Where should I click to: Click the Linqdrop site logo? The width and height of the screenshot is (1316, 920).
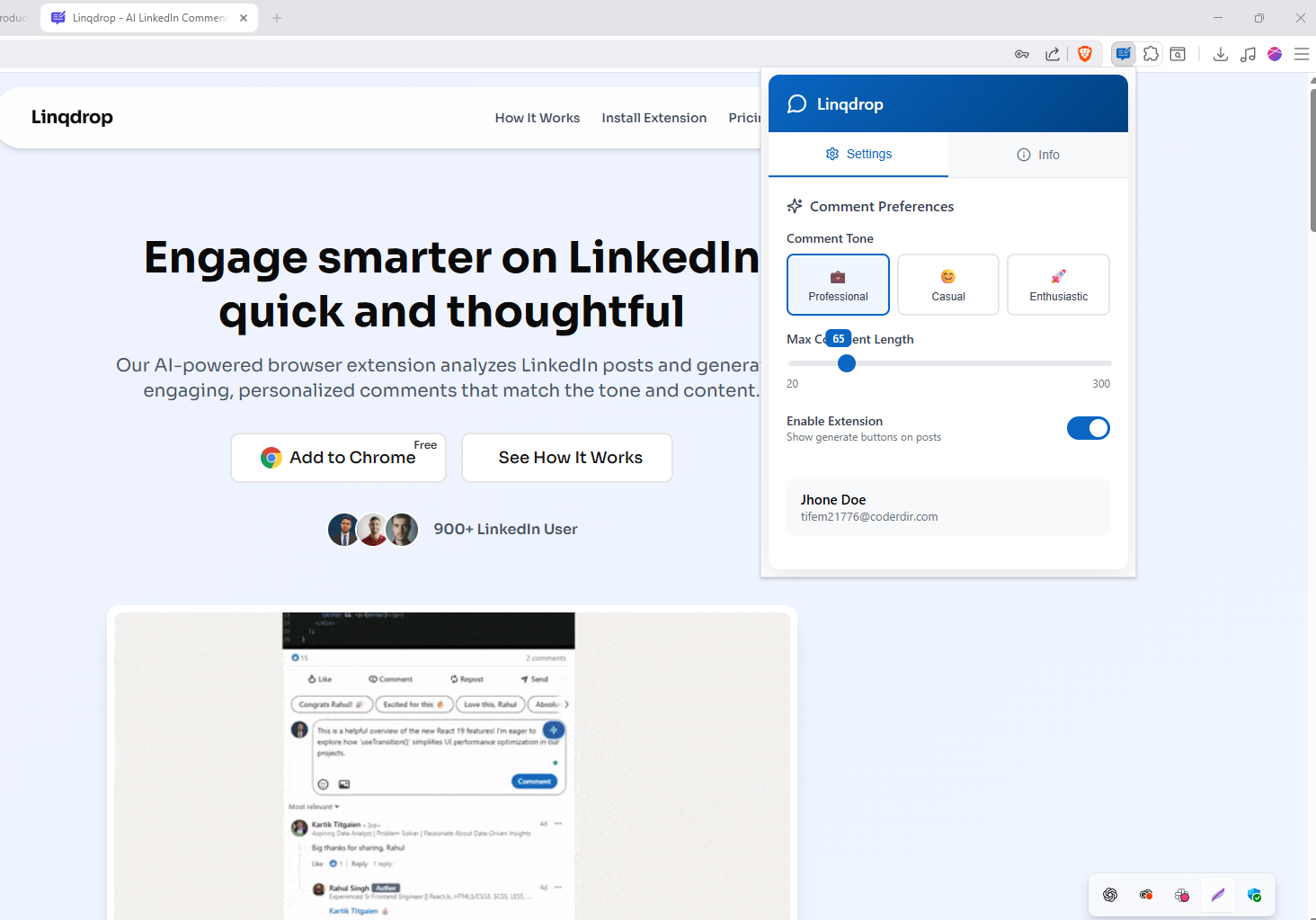[x=72, y=117]
